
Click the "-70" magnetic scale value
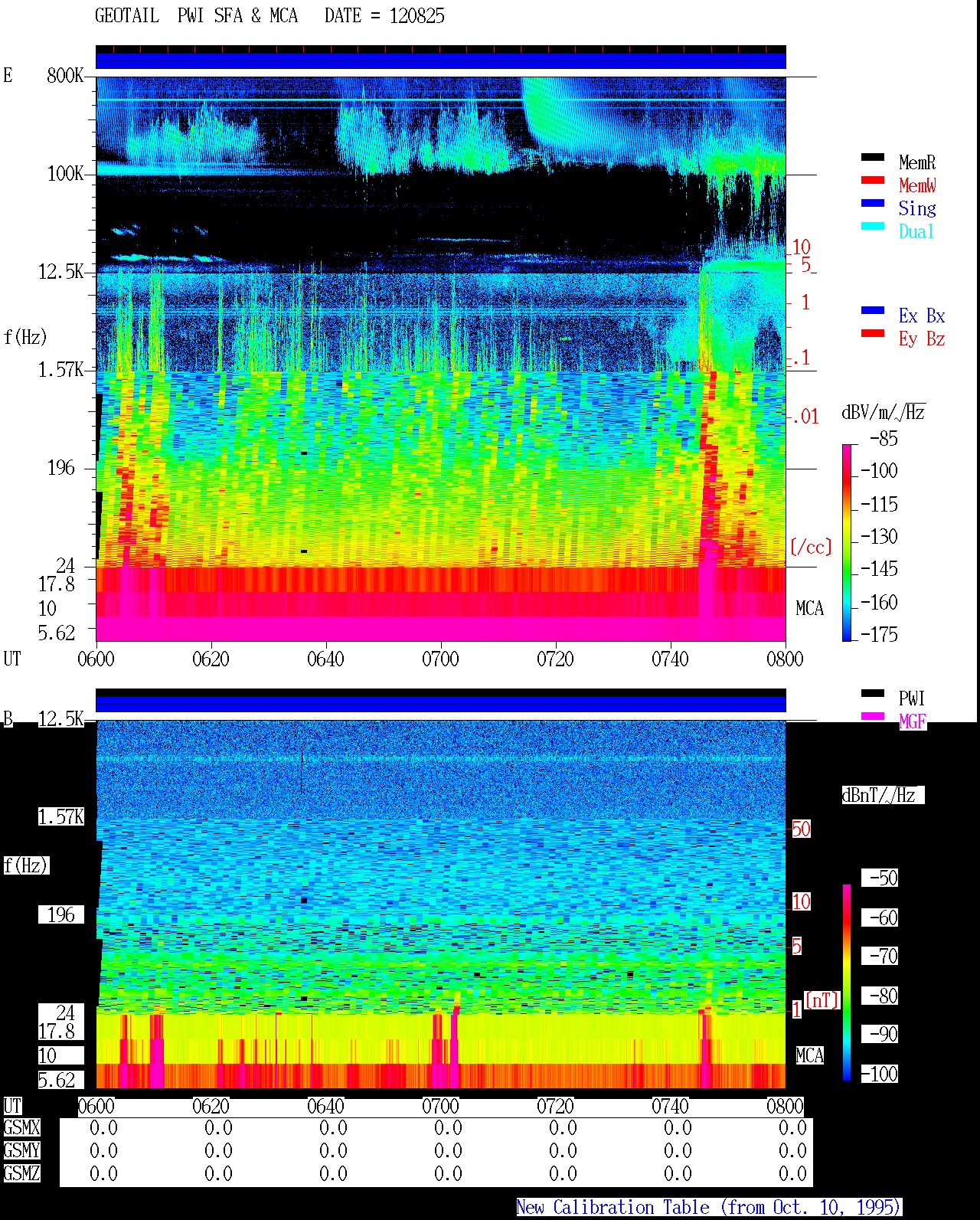(880, 957)
